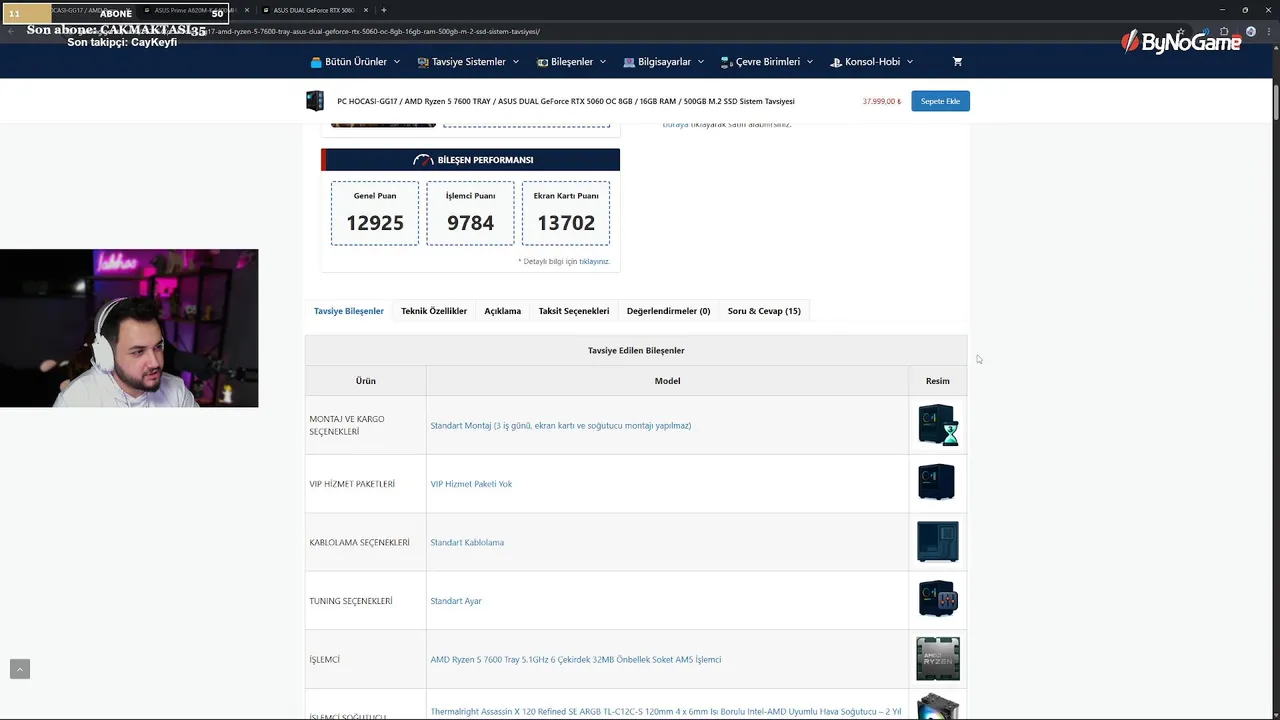The height and width of the screenshot is (720, 1280).
Task: Click the Tavsiye Edilen Bileşenler table header
Action: click(636, 350)
